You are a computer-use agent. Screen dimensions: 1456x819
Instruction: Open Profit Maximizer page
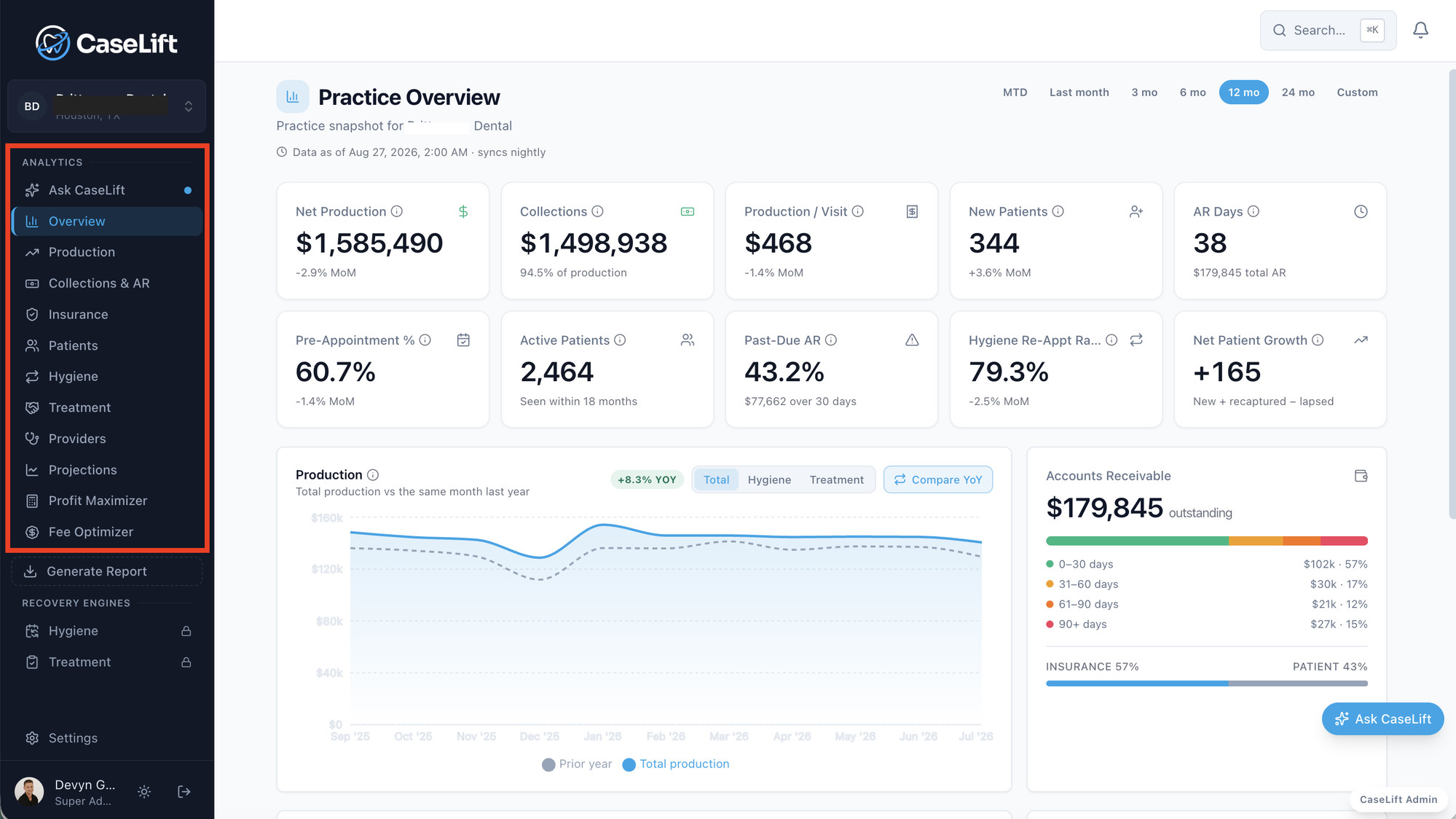click(x=107, y=501)
